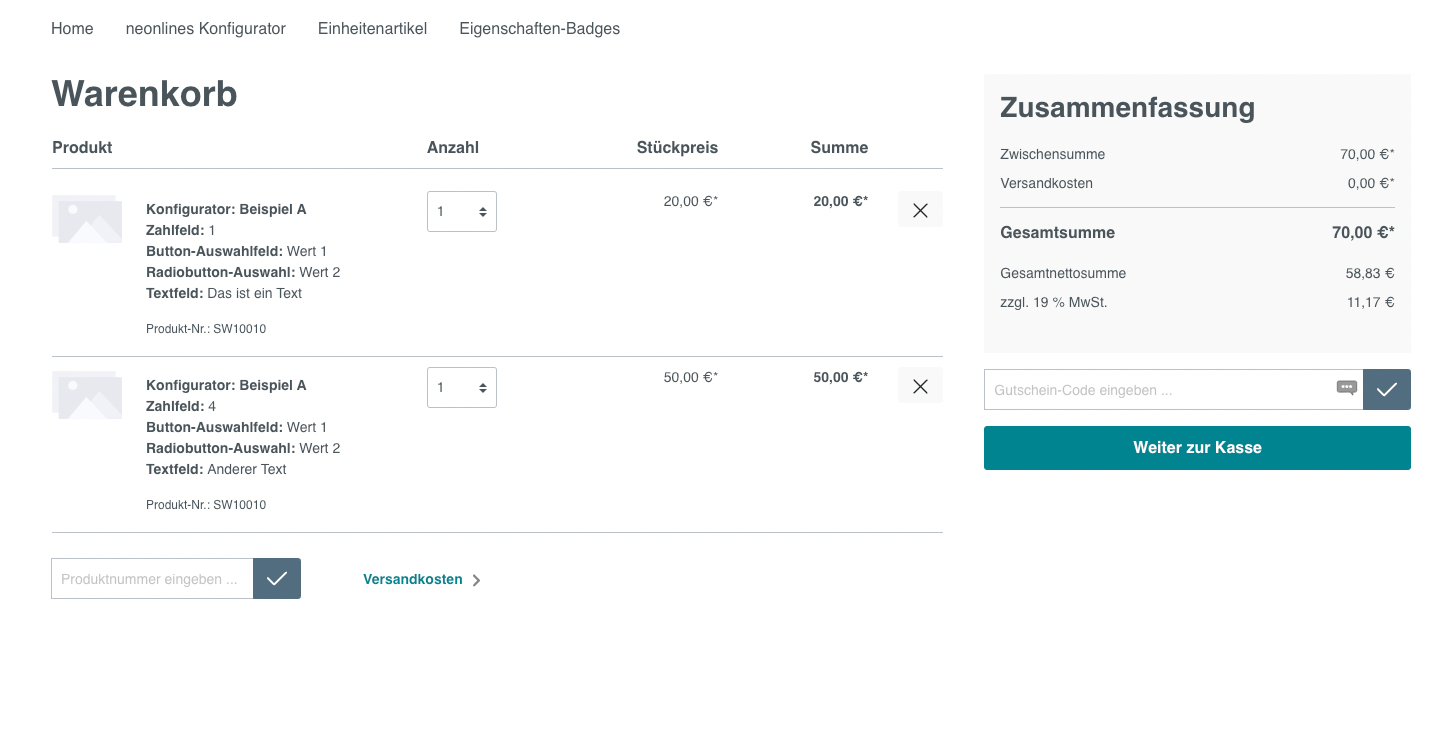Click the second product's placeholder image
The image size is (1431, 732).
coord(87,395)
